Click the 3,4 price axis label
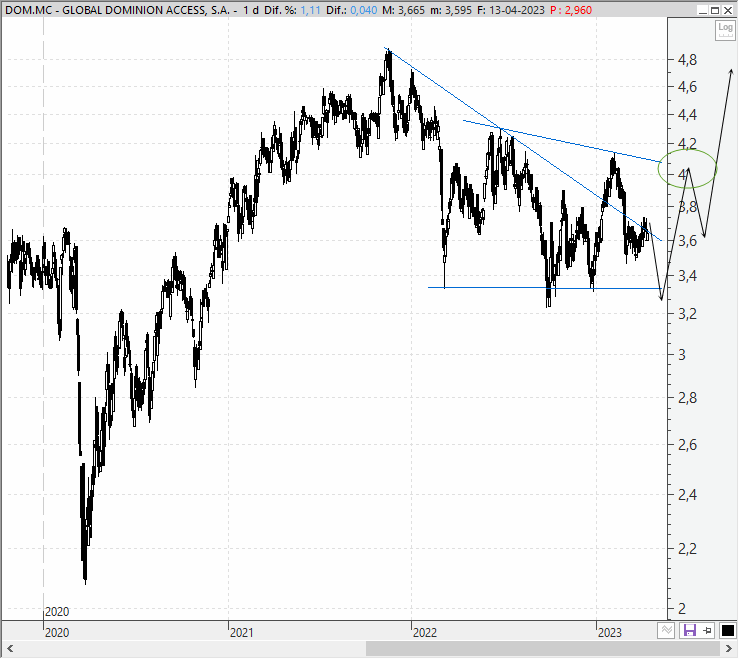Viewport: 739px width, 659px height. [687, 276]
